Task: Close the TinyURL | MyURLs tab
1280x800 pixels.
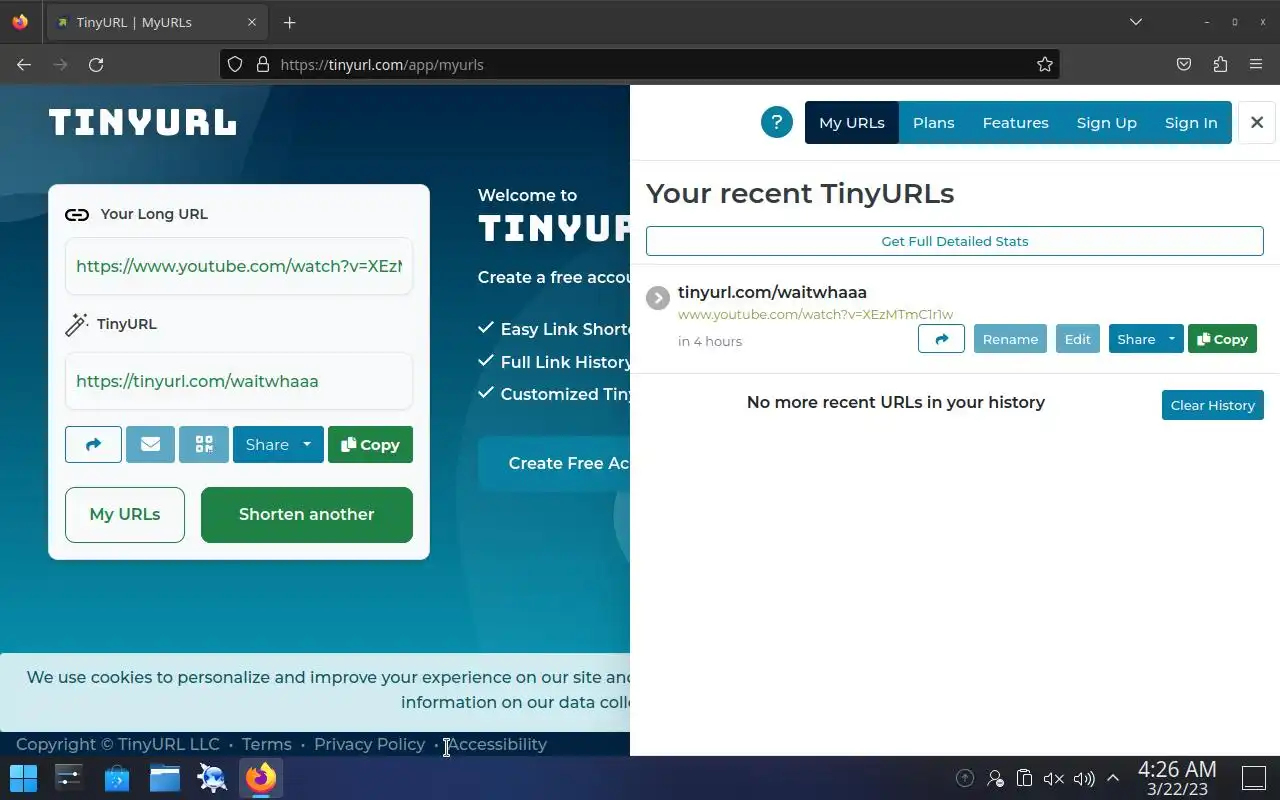Action: (252, 22)
